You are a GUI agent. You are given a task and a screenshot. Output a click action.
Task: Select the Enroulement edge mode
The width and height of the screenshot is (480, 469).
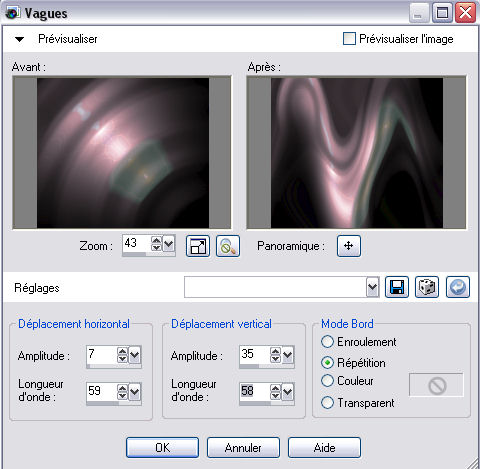[327, 342]
